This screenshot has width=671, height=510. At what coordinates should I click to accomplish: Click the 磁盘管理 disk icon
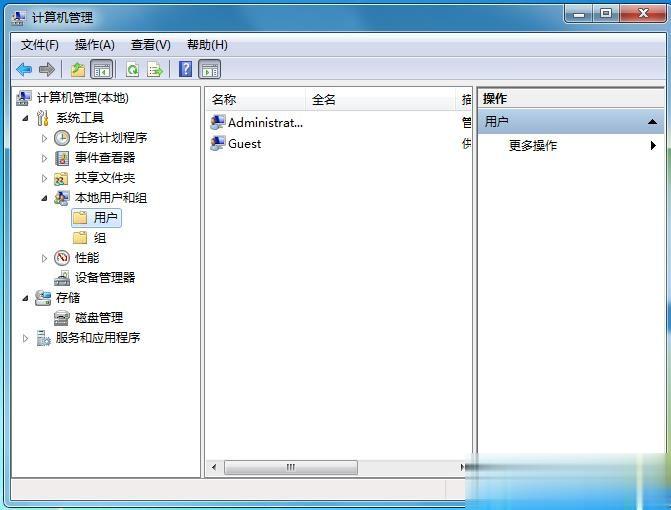click(62, 318)
